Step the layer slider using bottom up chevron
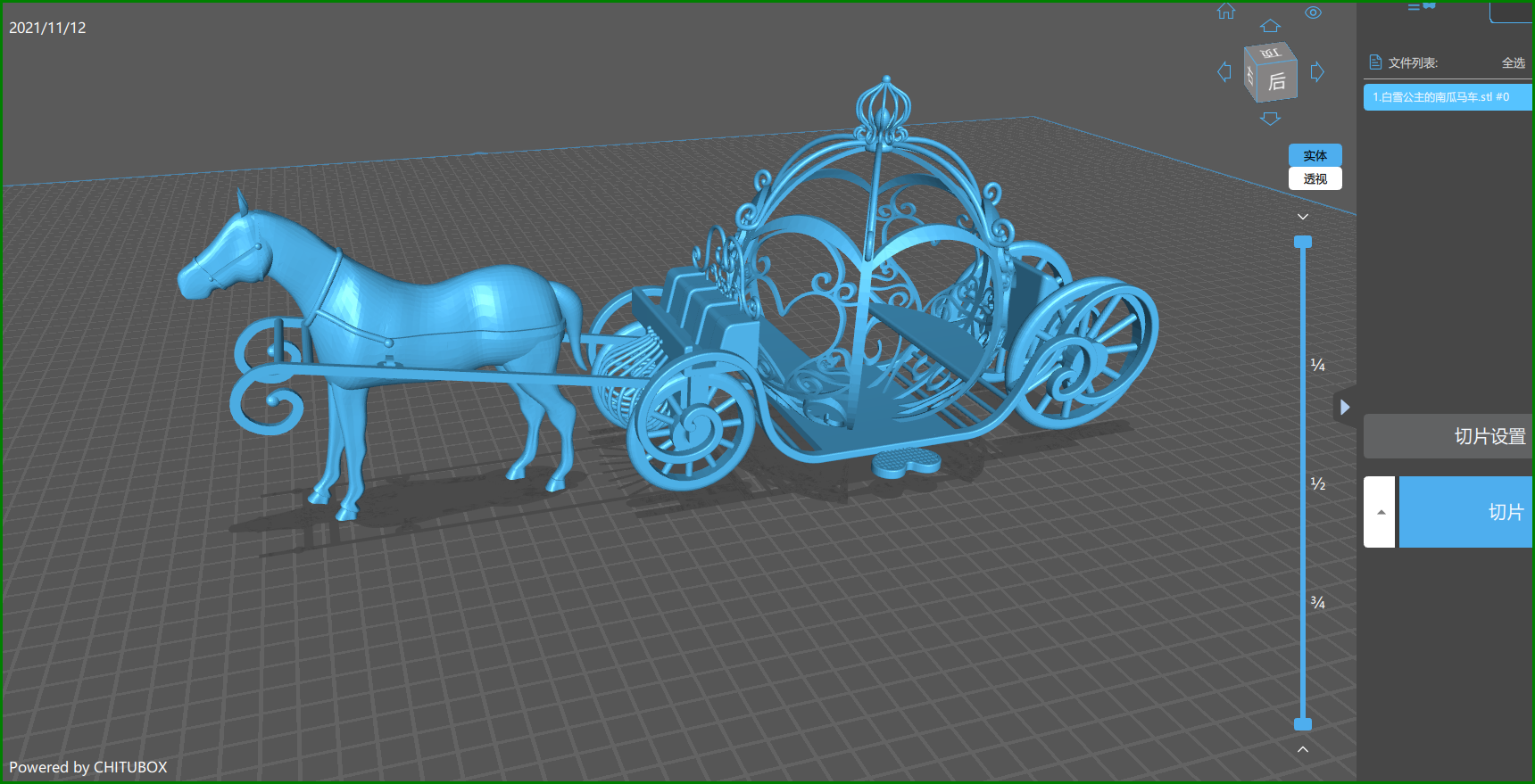1535x784 pixels. tap(1303, 749)
